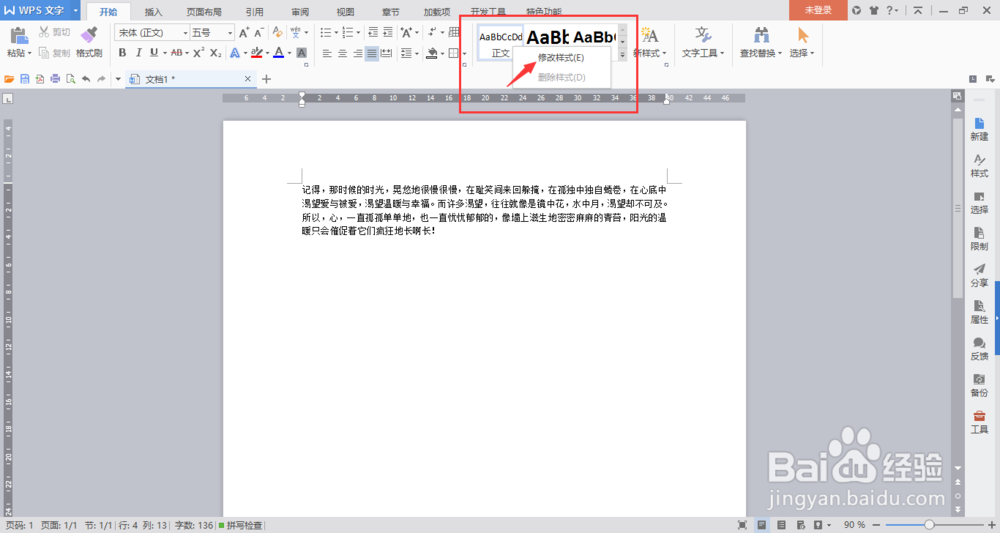The height and width of the screenshot is (533, 1000).
Task: Align text left
Action: pos(327,54)
